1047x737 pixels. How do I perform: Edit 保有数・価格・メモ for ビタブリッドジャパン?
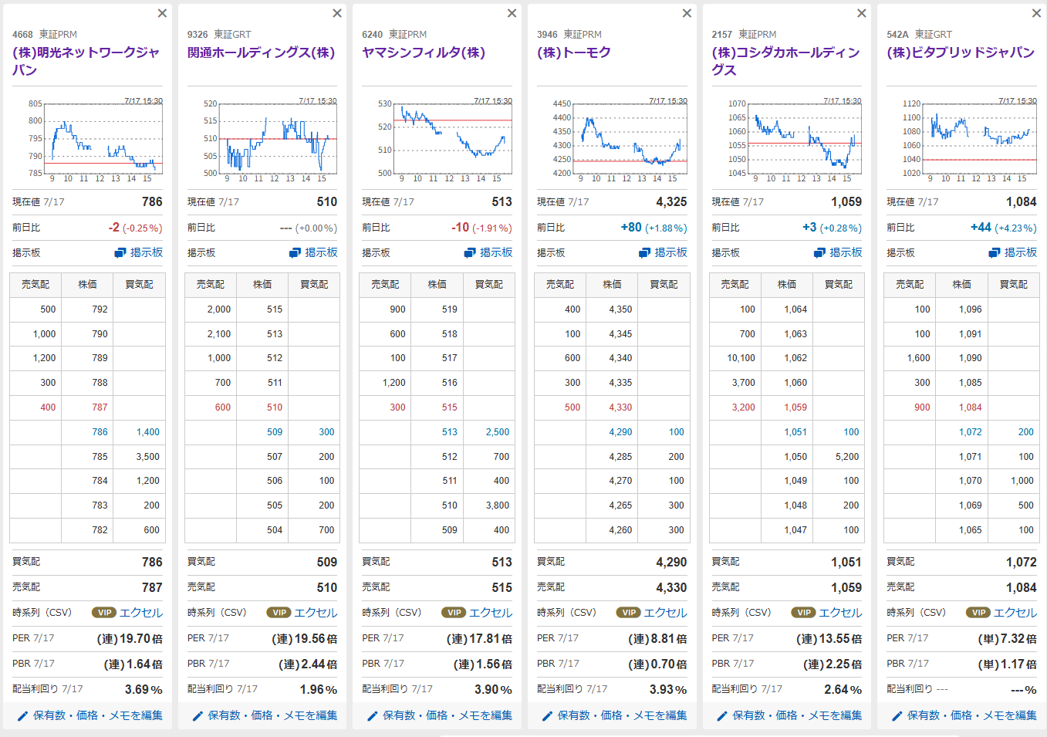tap(965, 716)
